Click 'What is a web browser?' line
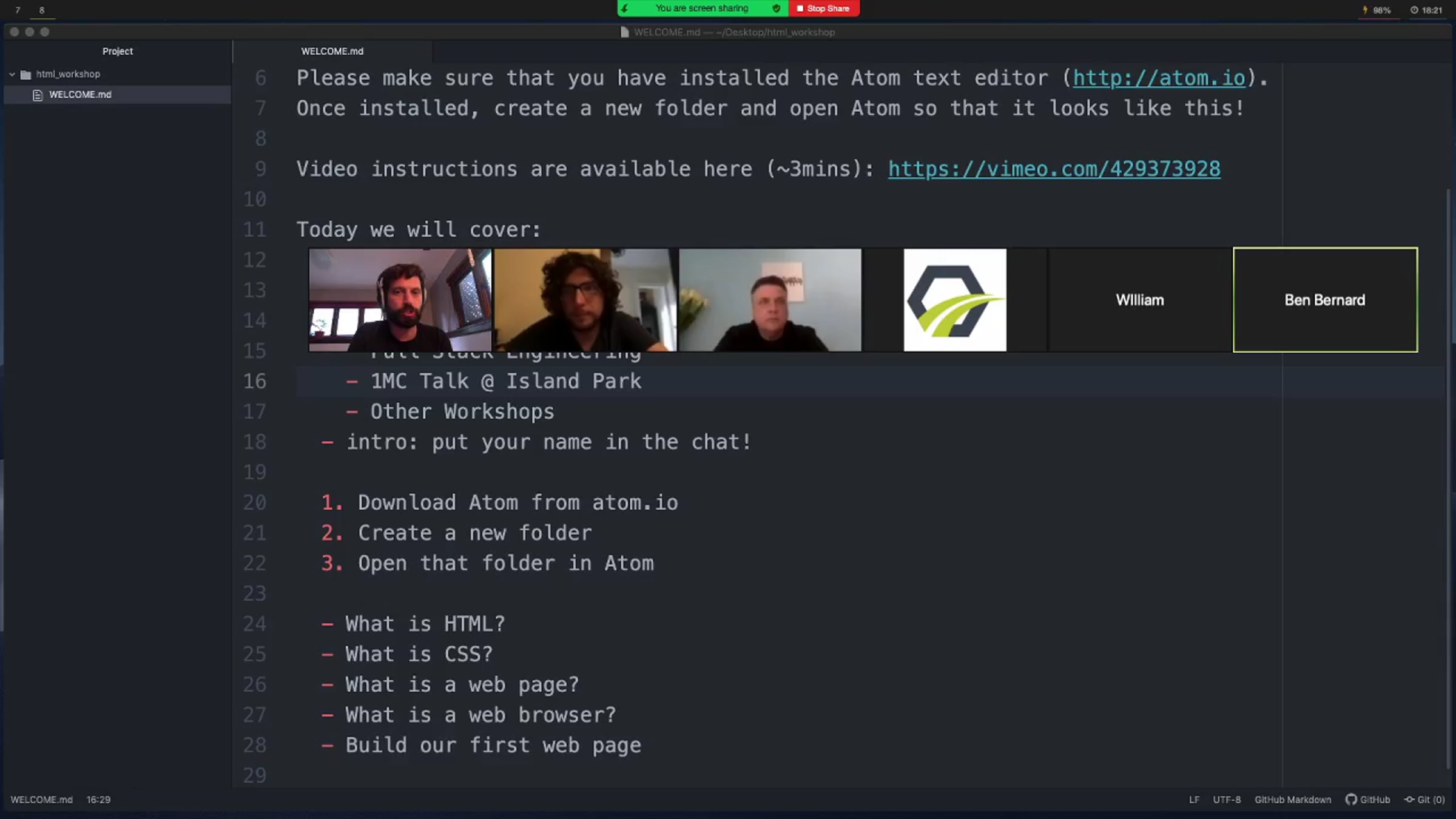 pyautogui.click(x=481, y=715)
